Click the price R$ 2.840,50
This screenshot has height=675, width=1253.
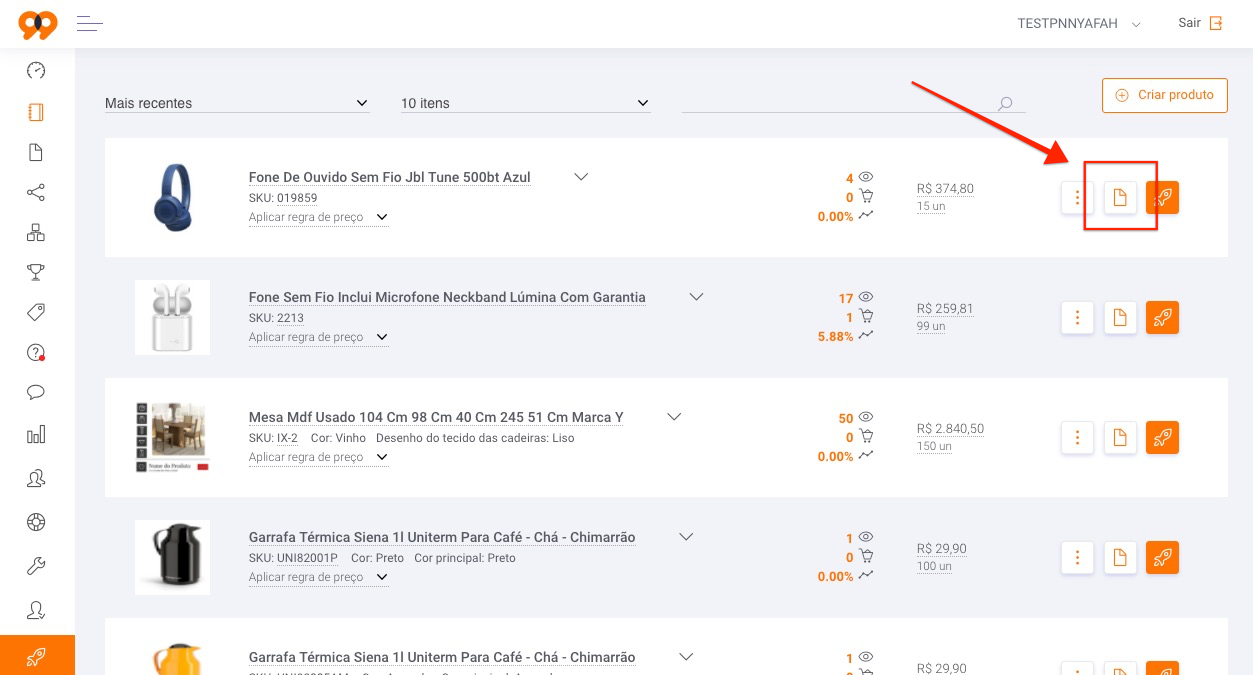coord(950,428)
